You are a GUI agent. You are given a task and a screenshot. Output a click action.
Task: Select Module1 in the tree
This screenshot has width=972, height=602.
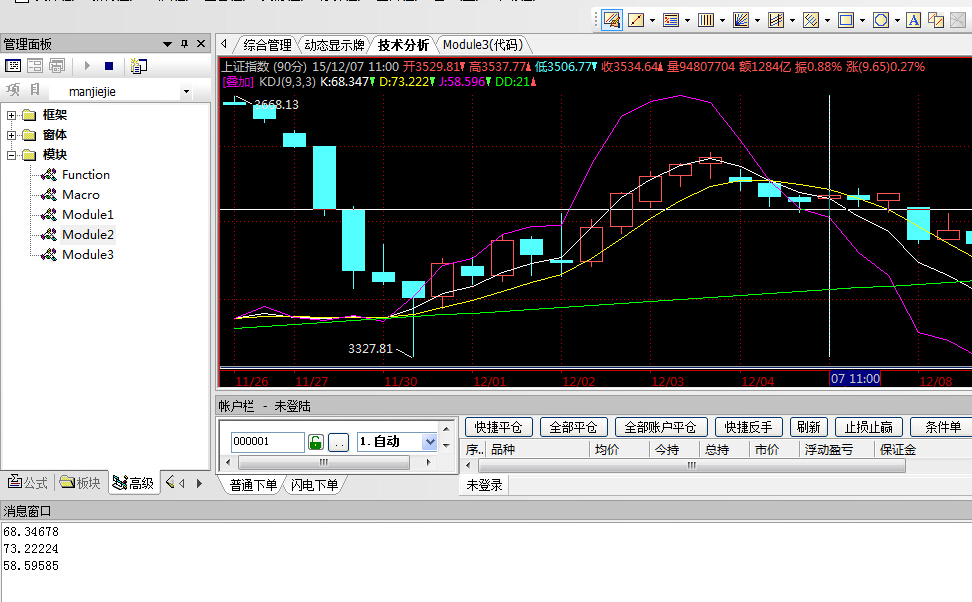pos(87,215)
